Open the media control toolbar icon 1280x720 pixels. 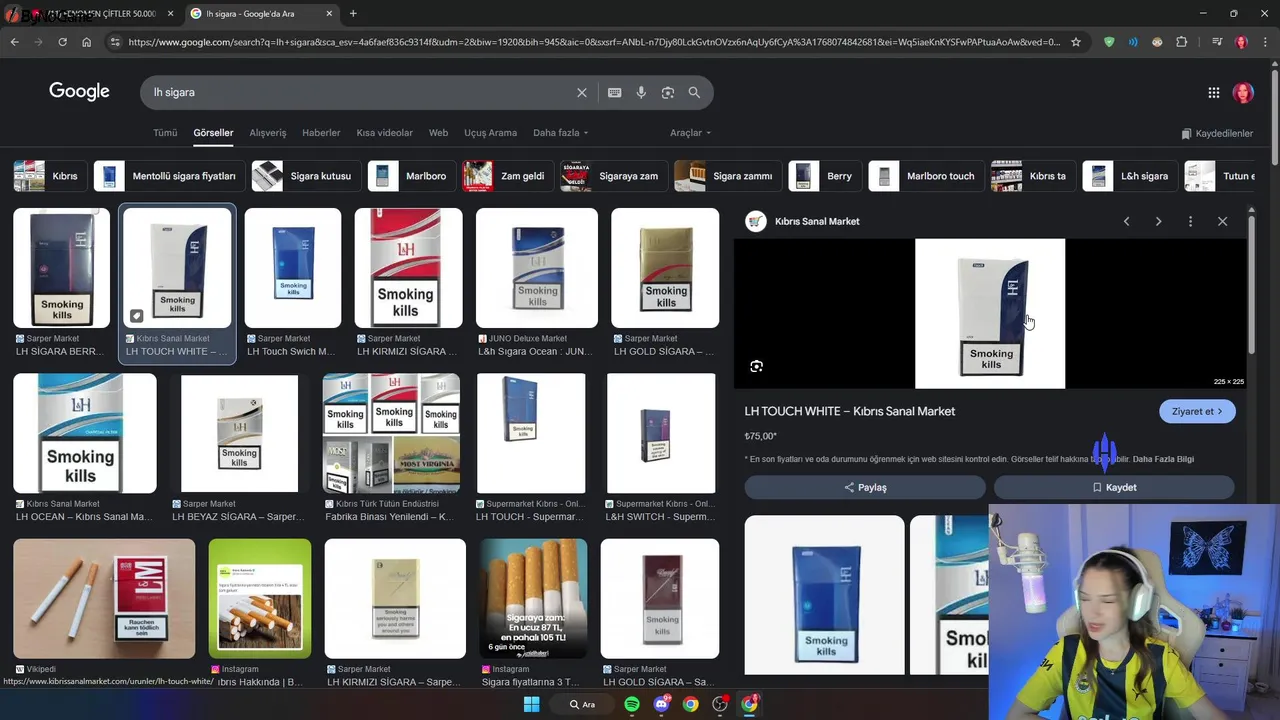(x=1216, y=42)
